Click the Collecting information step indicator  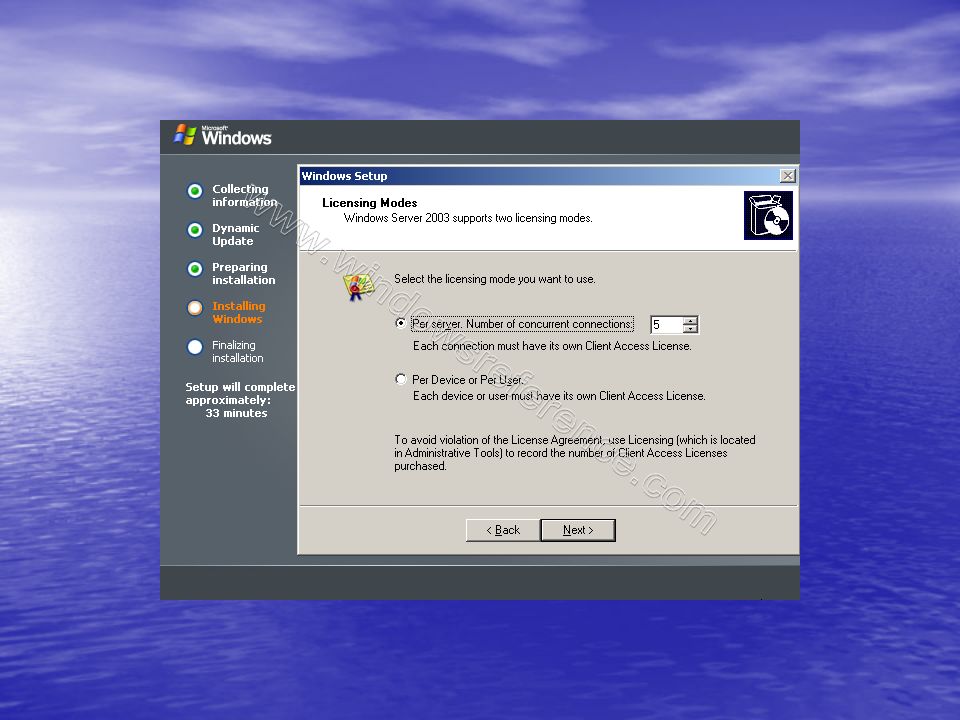(195, 191)
